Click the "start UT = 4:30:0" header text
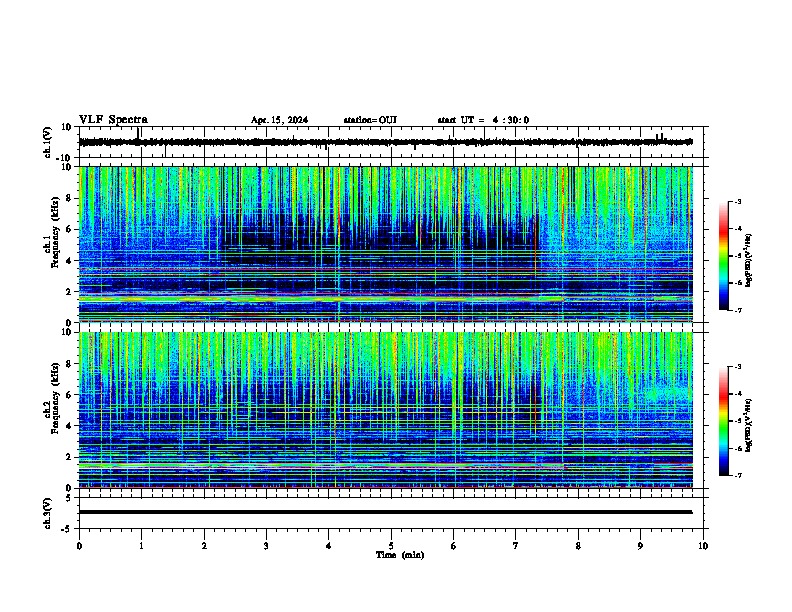Image resolution: width=792 pixels, height=612 pixels. (x=483, y=120)
